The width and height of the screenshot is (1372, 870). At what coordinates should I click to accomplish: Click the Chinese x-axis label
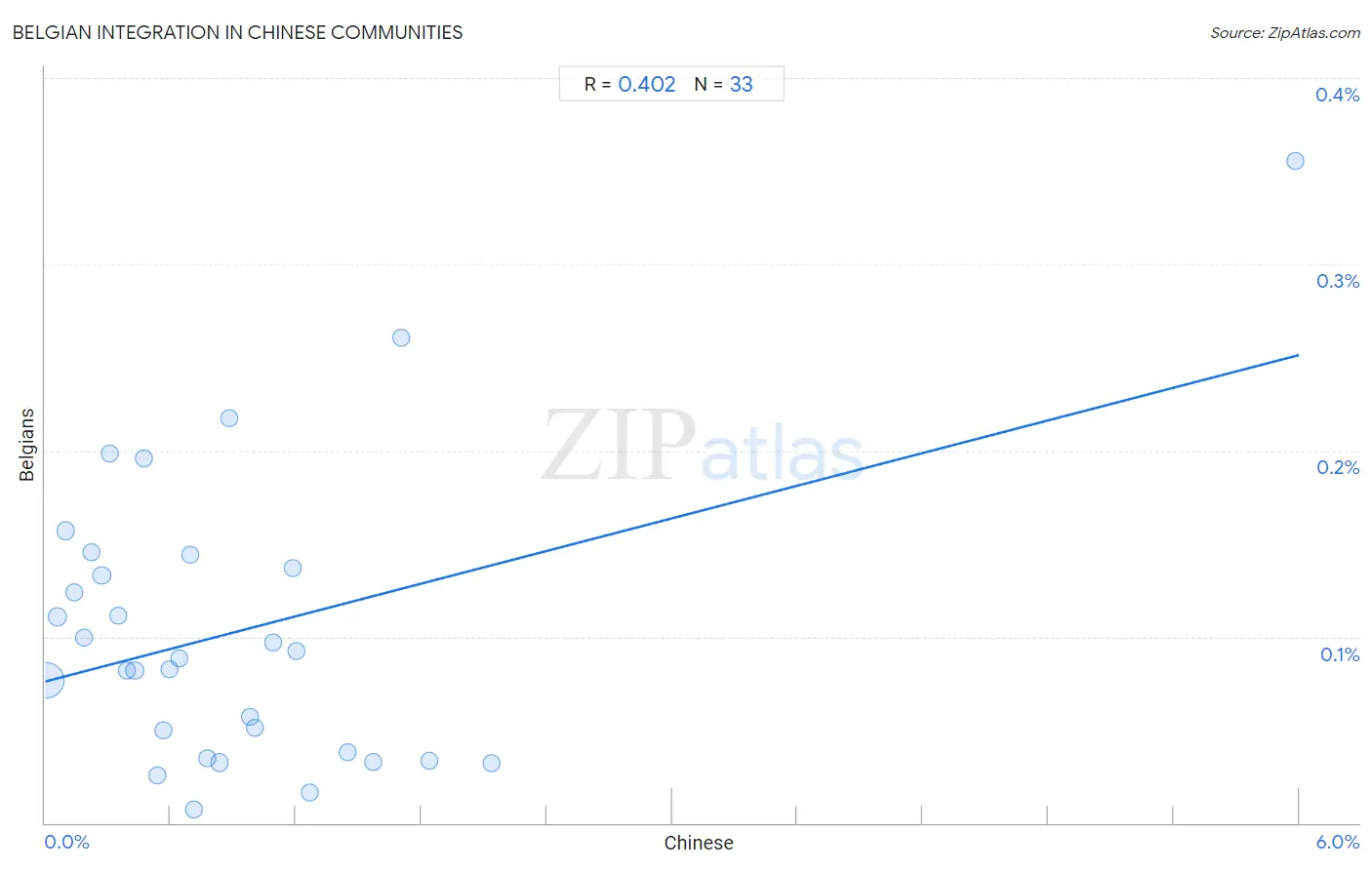[699, 843]
